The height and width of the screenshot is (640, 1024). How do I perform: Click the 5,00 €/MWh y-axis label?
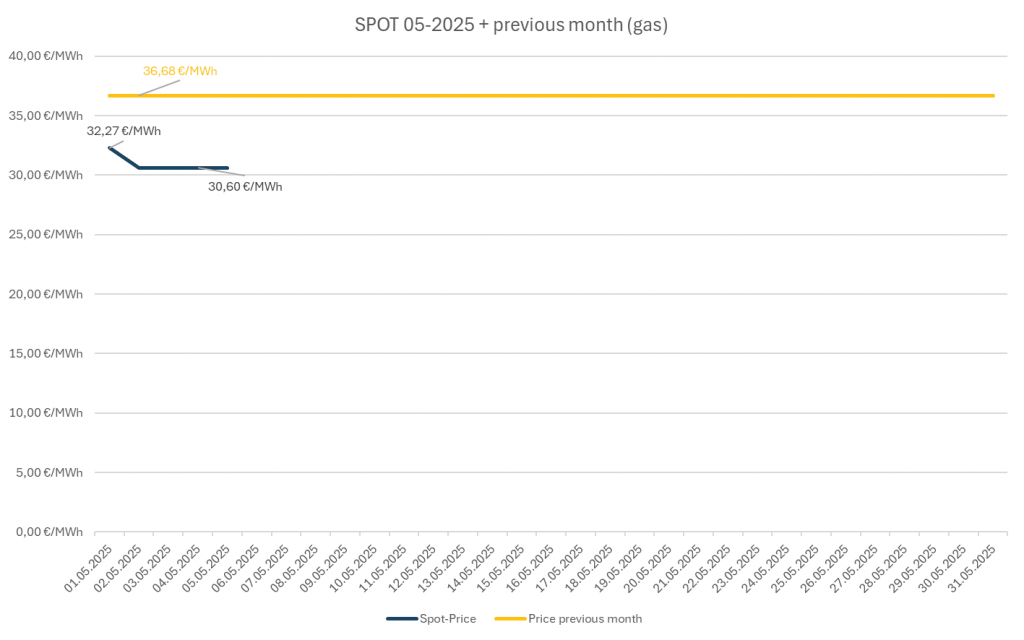click(48, 472)
